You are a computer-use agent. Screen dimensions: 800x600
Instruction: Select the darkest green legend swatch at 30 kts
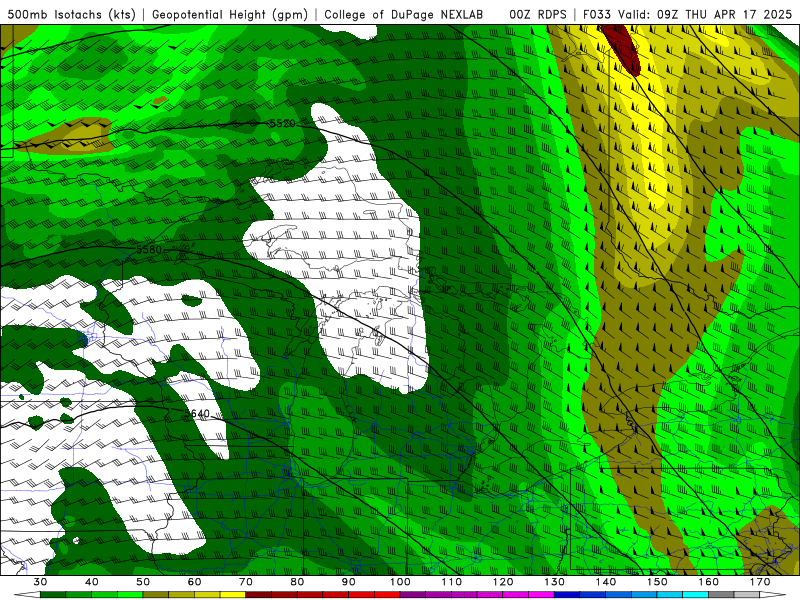(53, 595)
